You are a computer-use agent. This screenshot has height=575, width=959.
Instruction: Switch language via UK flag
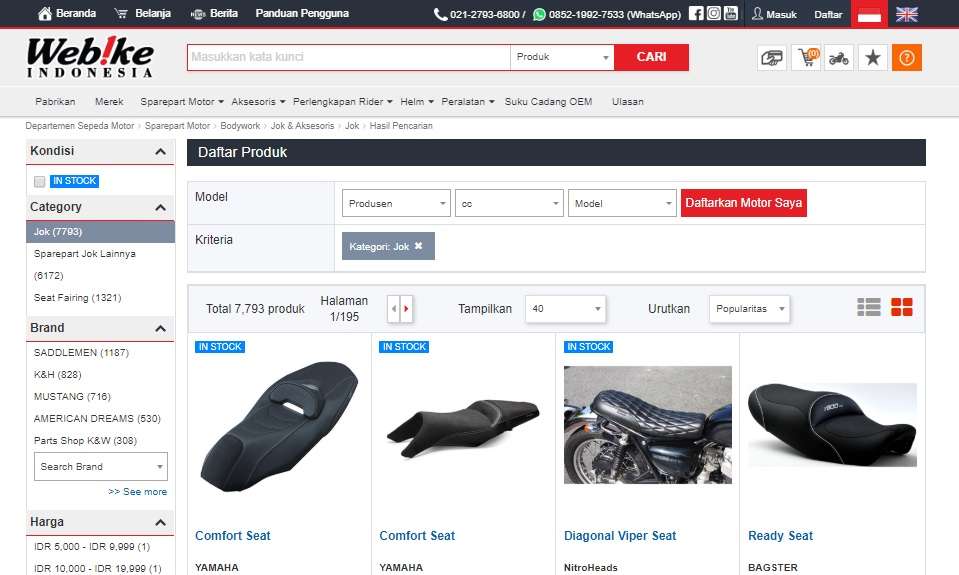[x=906, y=14]
